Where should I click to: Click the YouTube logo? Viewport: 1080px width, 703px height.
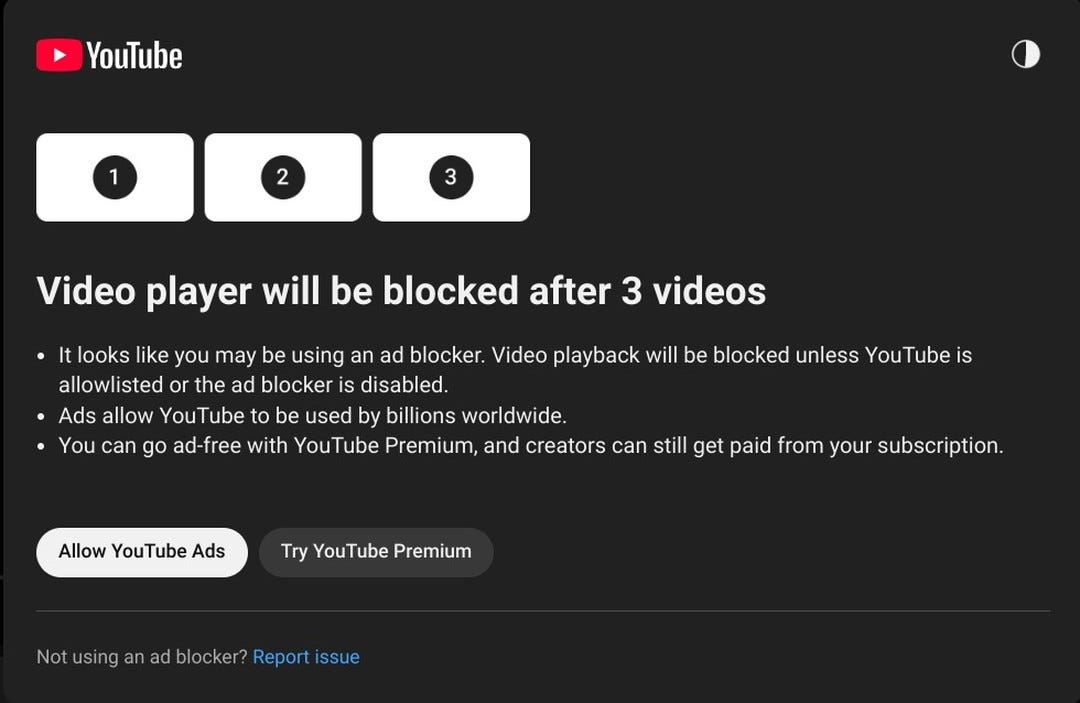(110, 55)
